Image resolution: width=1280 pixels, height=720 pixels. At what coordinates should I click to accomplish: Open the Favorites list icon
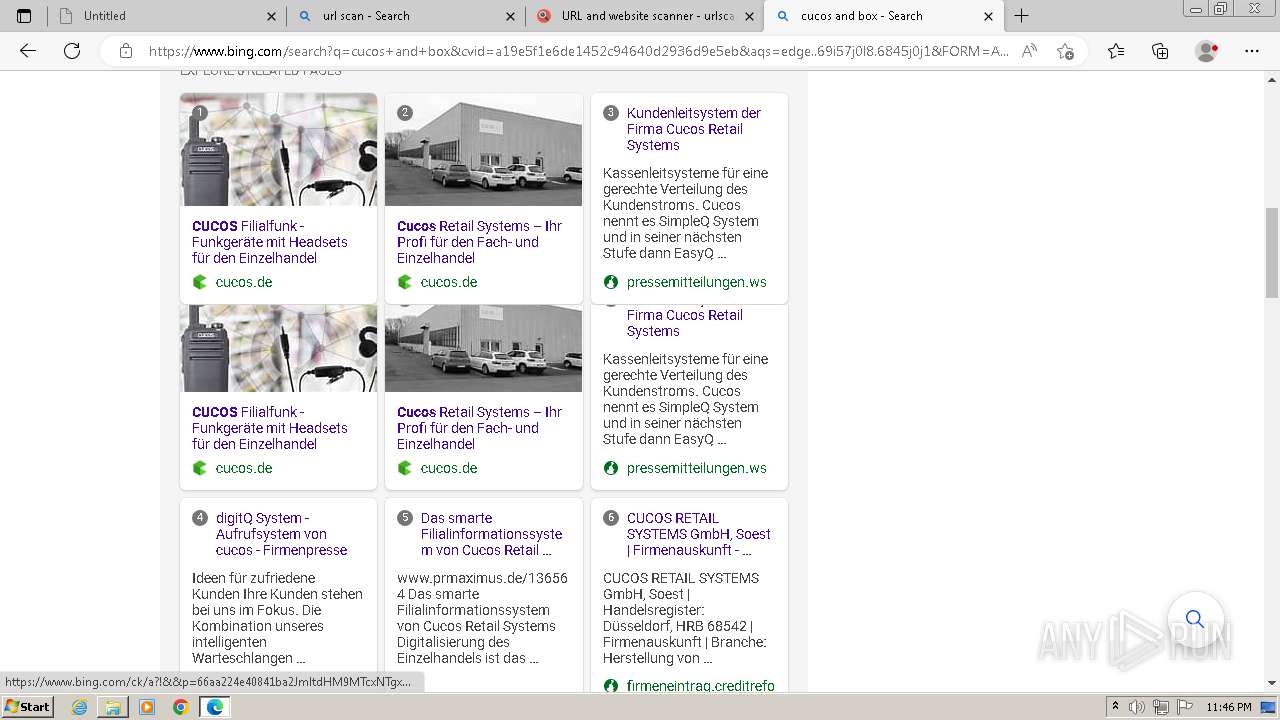tap(1116, 51)
